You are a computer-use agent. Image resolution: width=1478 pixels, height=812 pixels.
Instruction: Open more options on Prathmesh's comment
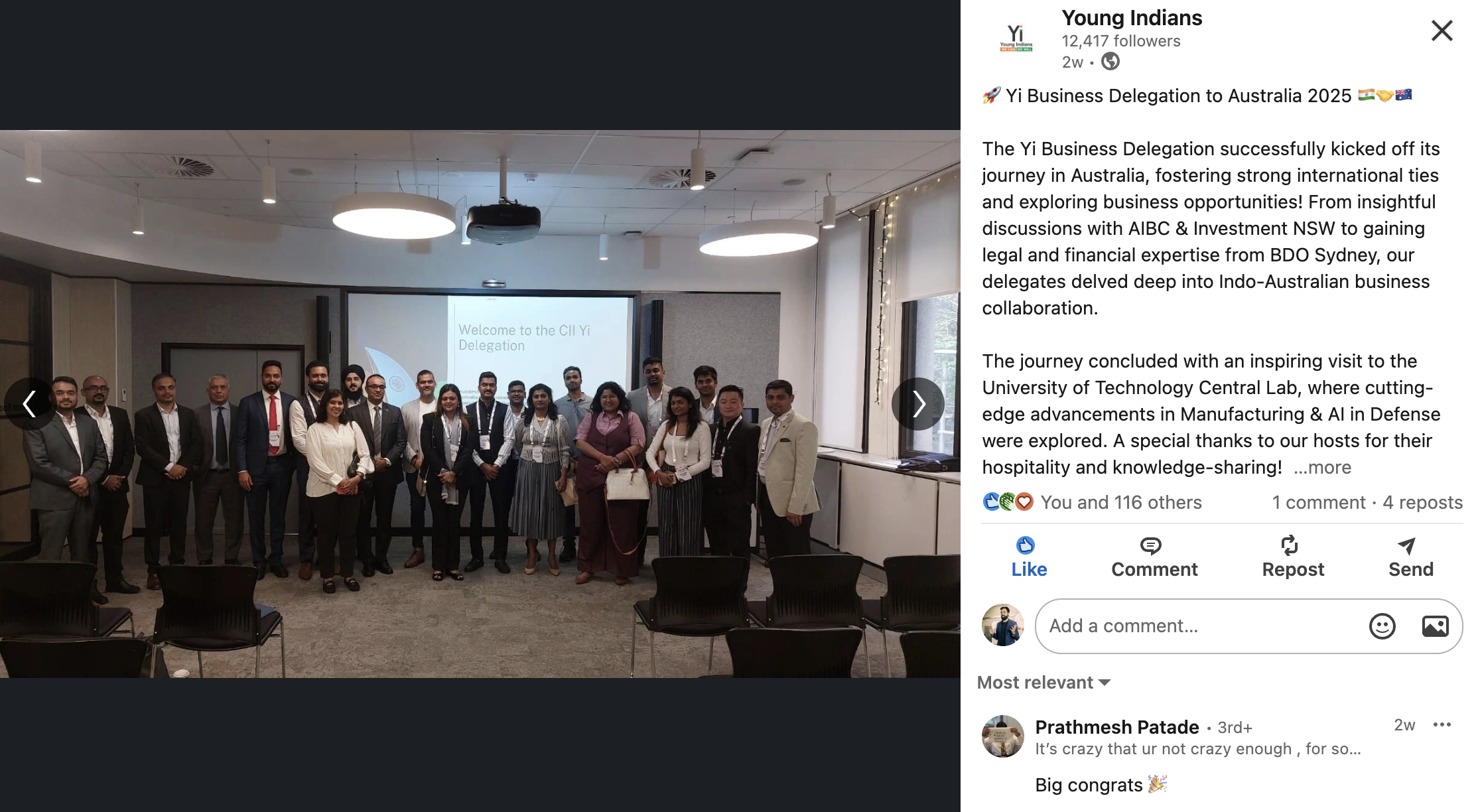(x=1442, y=724)
